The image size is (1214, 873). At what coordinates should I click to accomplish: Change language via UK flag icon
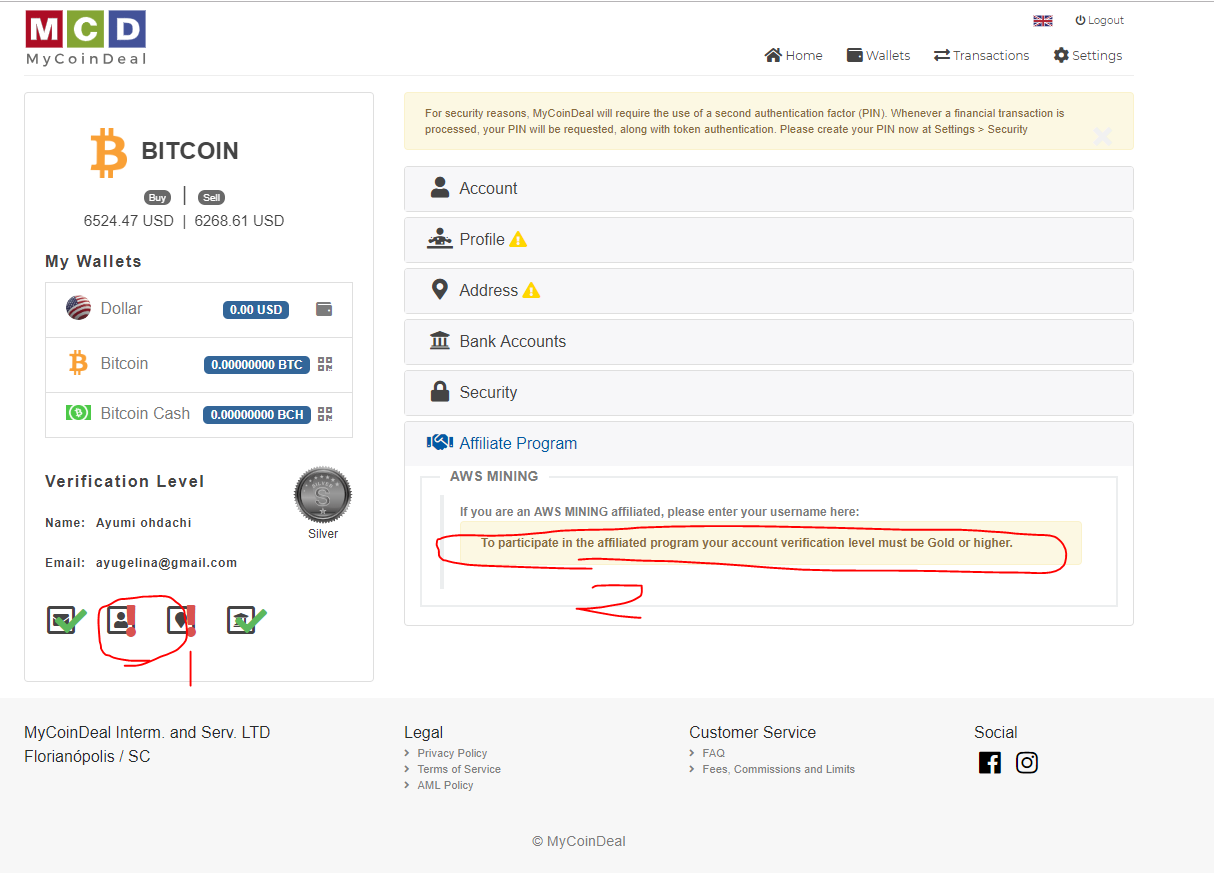1043,20
